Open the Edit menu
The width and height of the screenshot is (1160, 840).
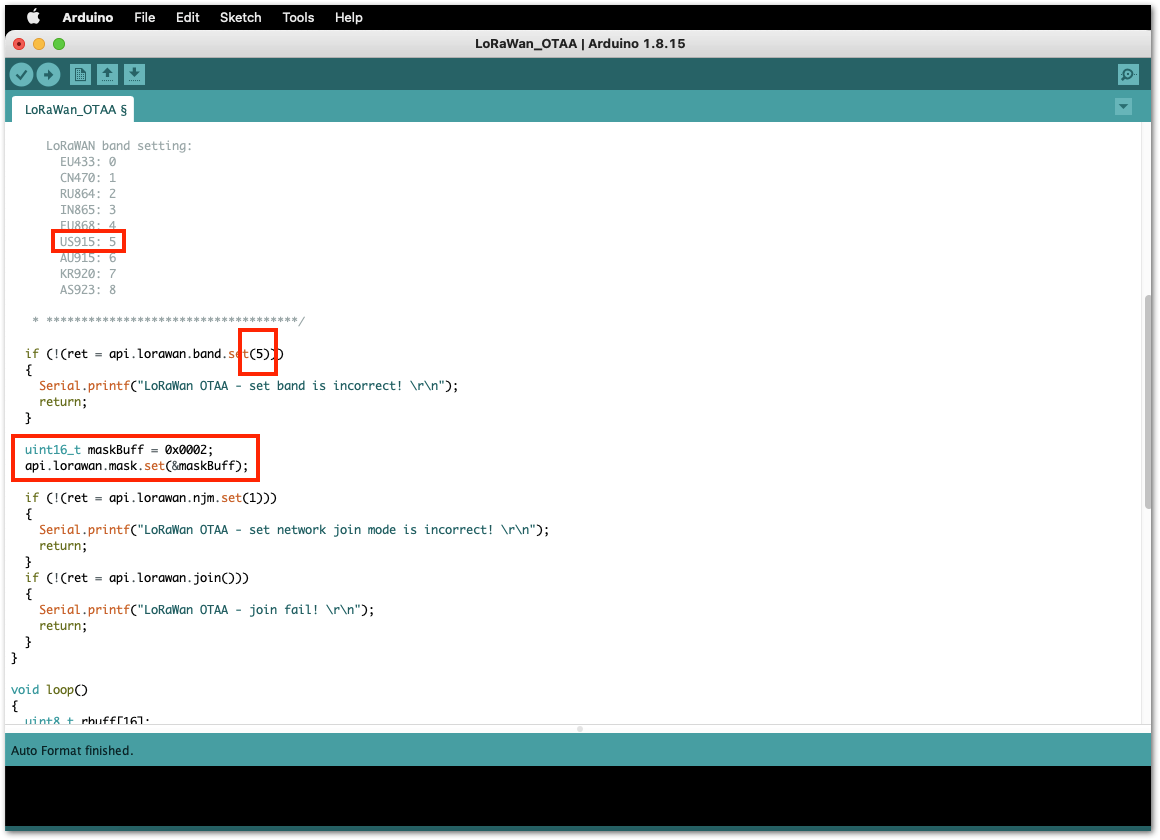click(x=187, y=17)
